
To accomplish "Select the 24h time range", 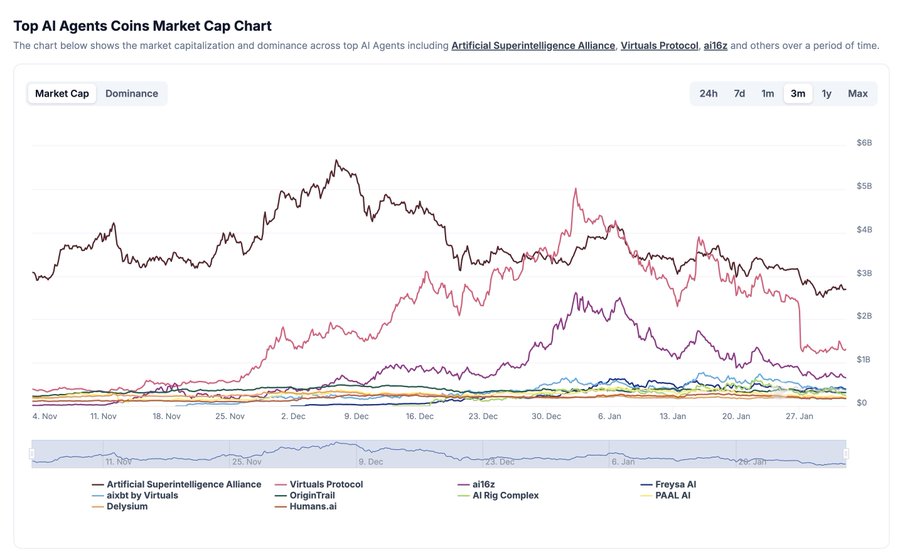I will tap(708, 94).
